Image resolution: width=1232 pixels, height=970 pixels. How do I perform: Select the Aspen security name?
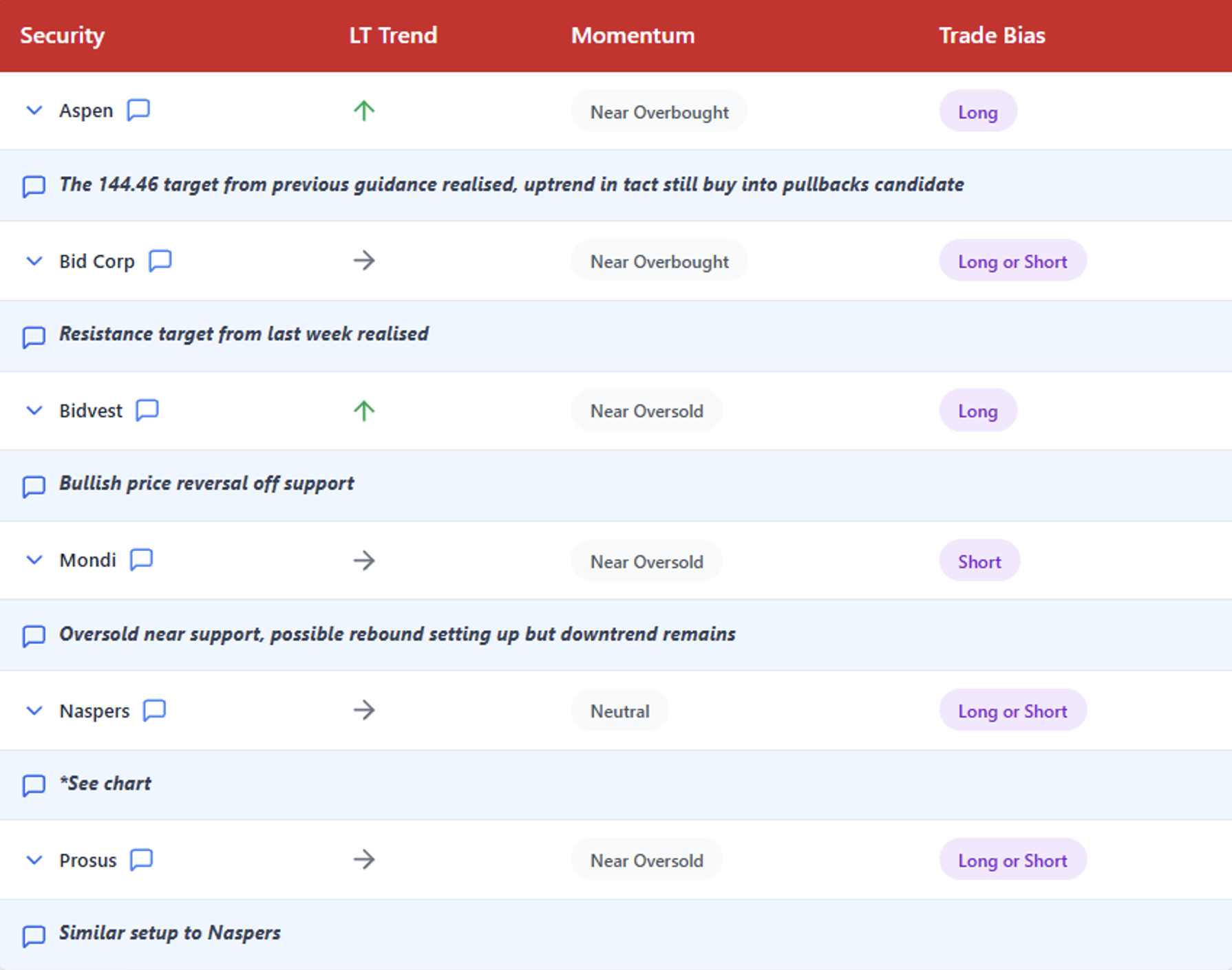(86, 111)
